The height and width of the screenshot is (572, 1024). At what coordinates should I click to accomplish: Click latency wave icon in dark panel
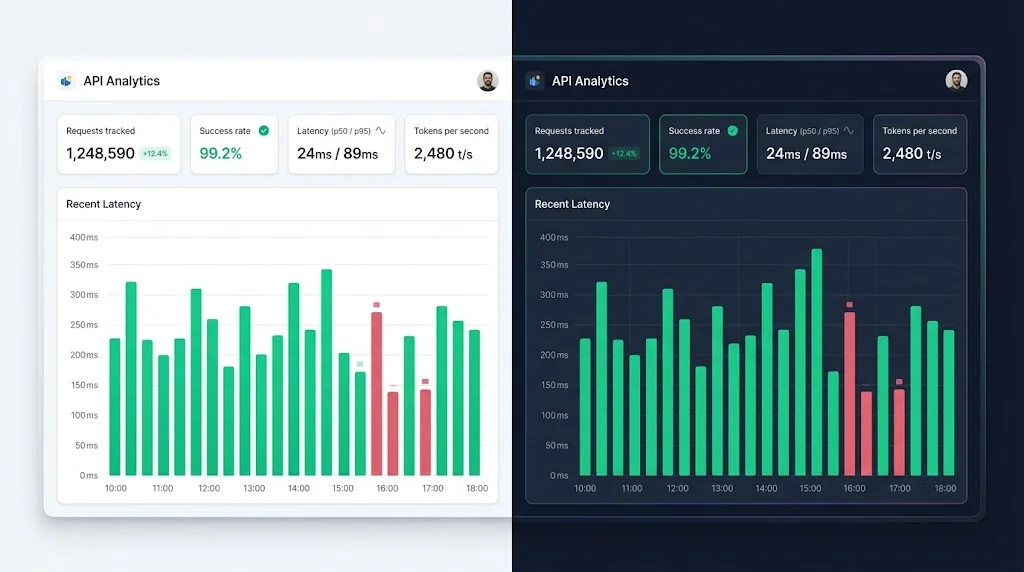pos(848,131)
